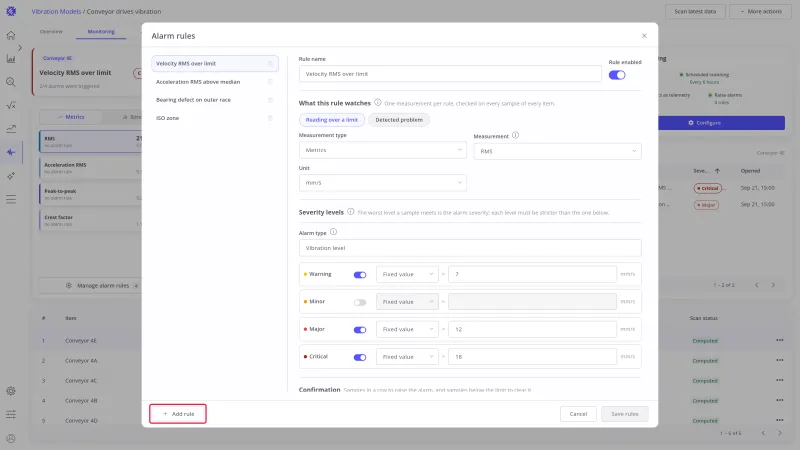Open the Vibration Models breadcrumb link

point(56,11)
